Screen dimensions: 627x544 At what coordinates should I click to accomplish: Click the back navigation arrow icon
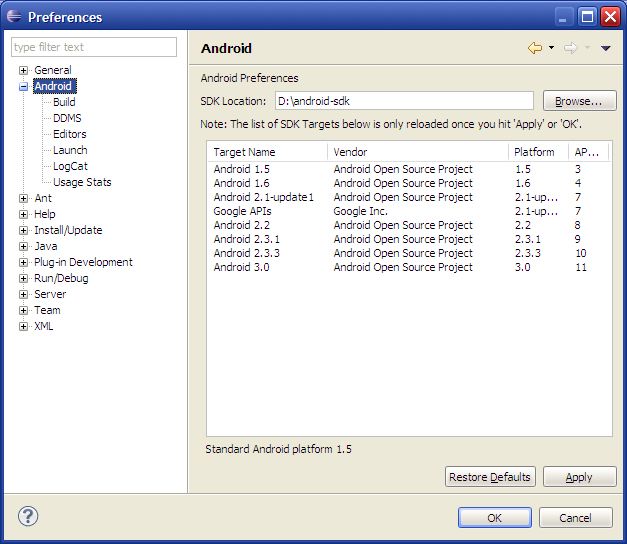pyautogui.click(x=535, y=48)
